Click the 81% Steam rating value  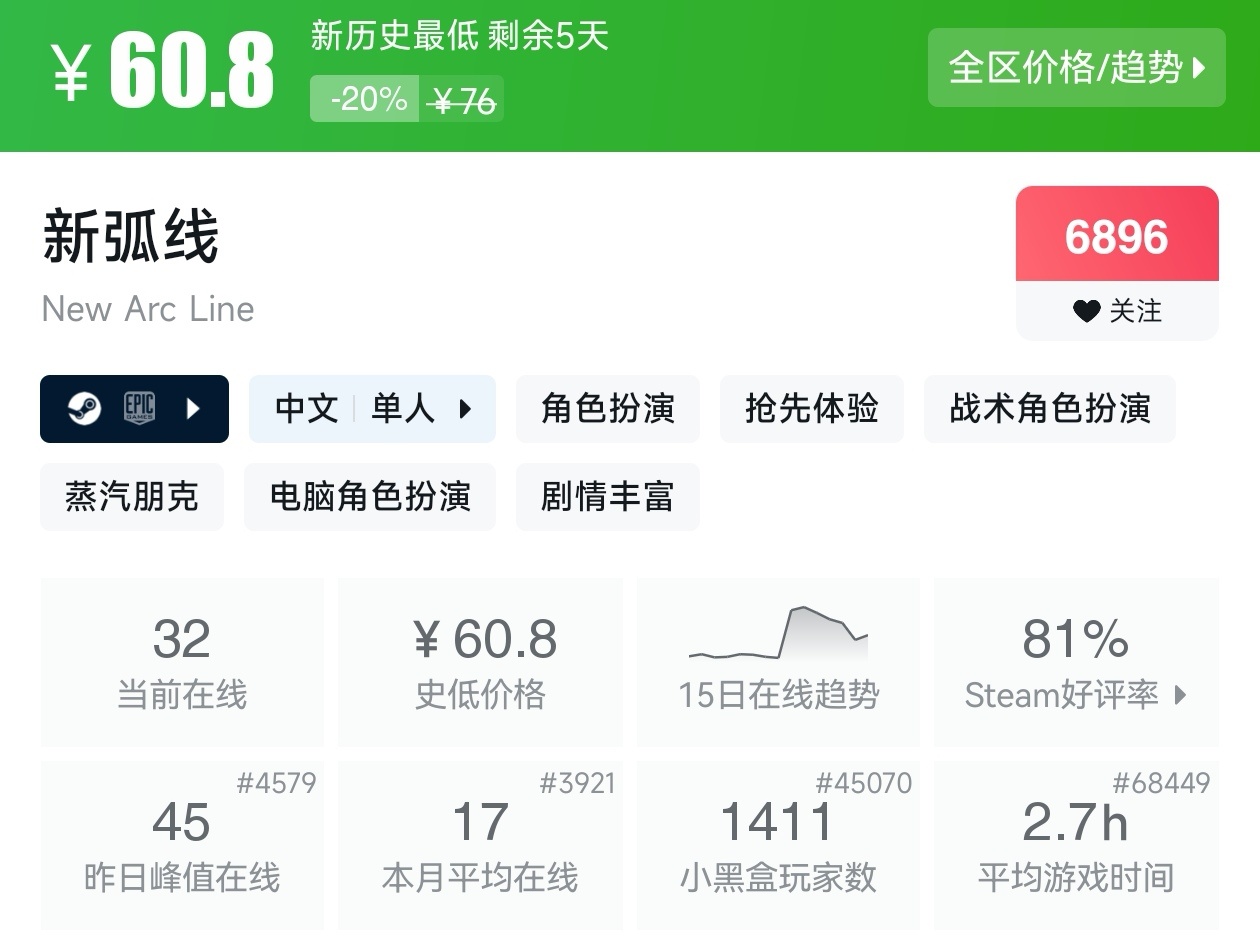pyautogui.click(x=1076, y=639)
